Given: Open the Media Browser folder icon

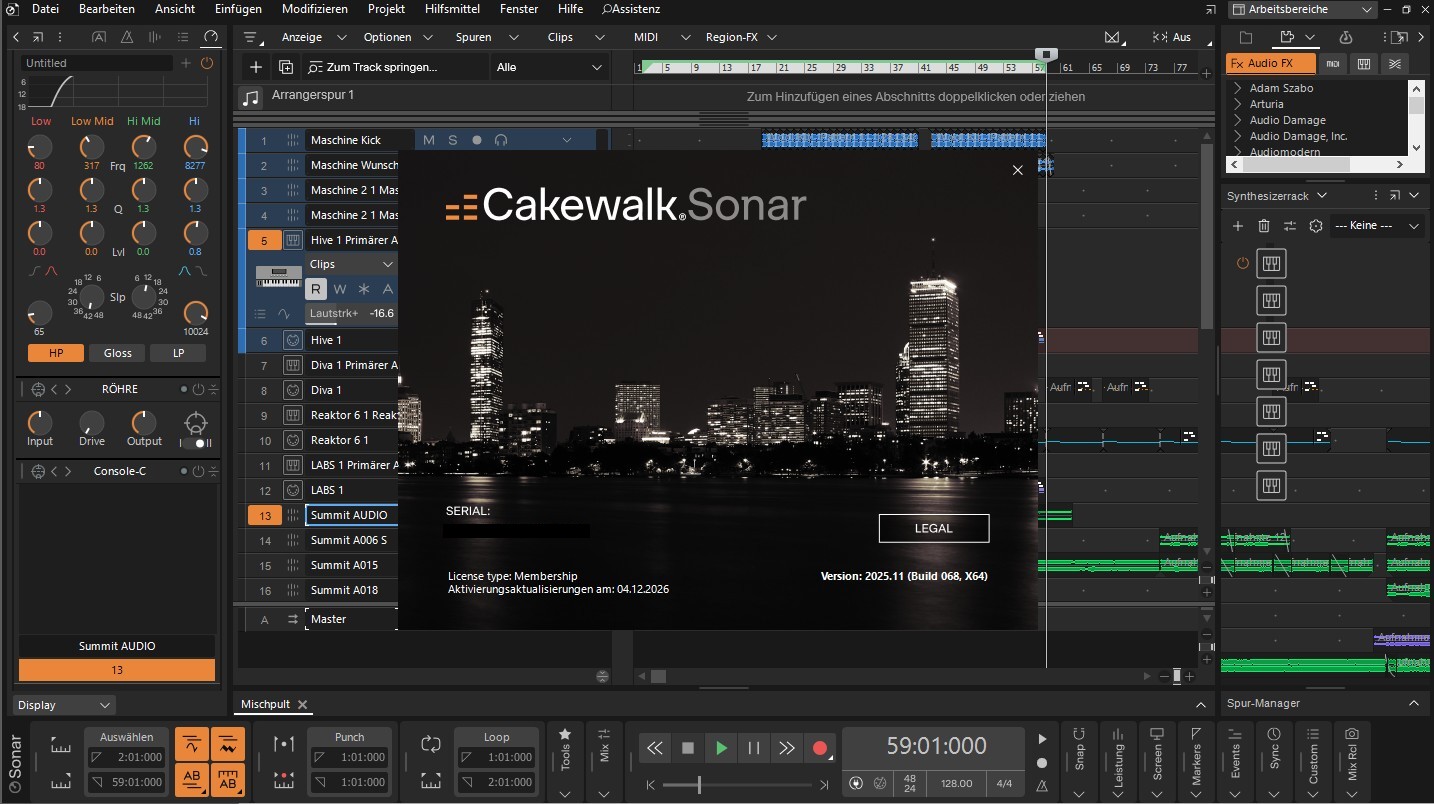Looking at the screenshot, I should click(1246, 38).
